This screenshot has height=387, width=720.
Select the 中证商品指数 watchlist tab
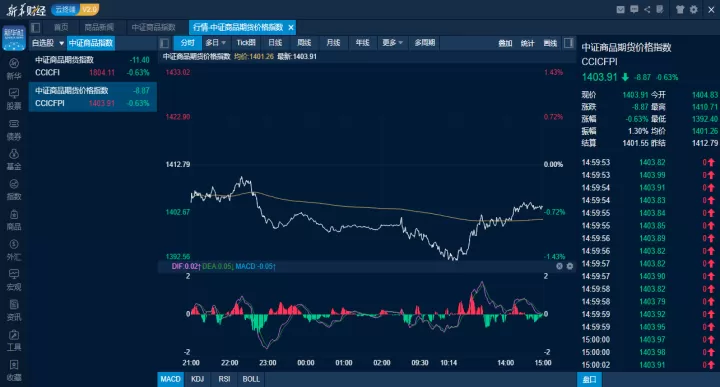coord(91,43)
